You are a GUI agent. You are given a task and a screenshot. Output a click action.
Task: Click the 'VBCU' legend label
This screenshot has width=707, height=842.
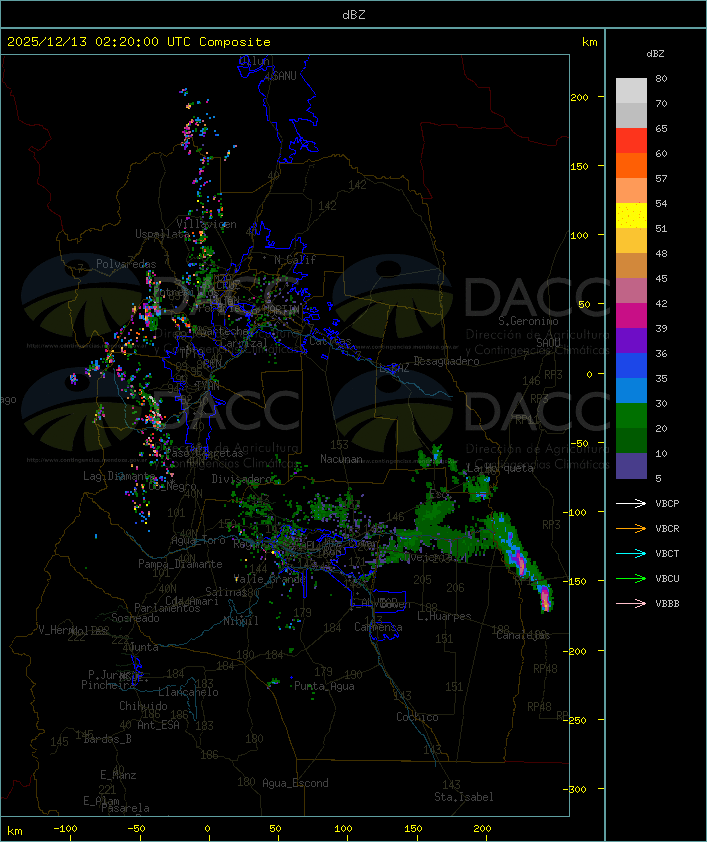point(667,579)
